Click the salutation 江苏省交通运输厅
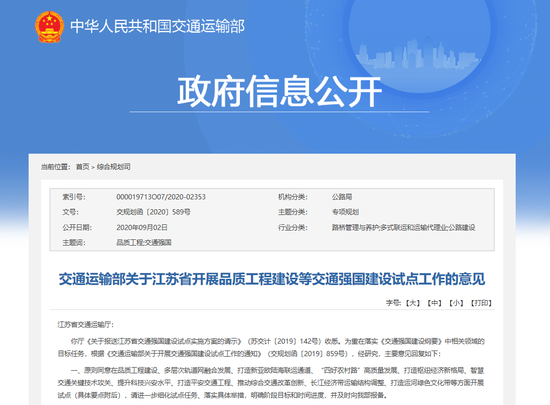Viewport: 550px width, 405px height. click(x=86, y=325)
